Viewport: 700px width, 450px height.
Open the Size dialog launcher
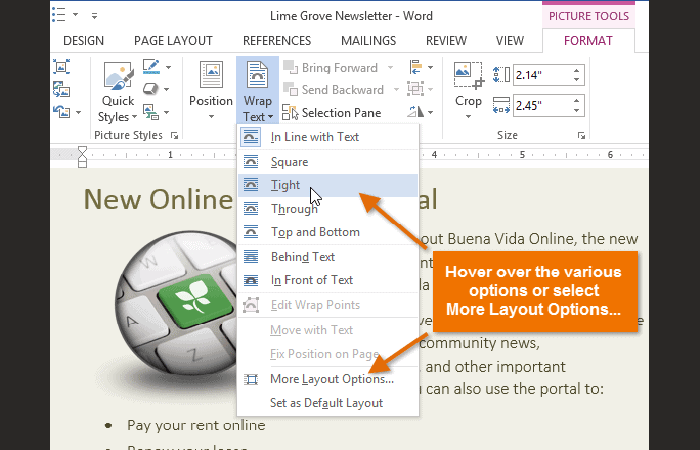coord(581,135)
